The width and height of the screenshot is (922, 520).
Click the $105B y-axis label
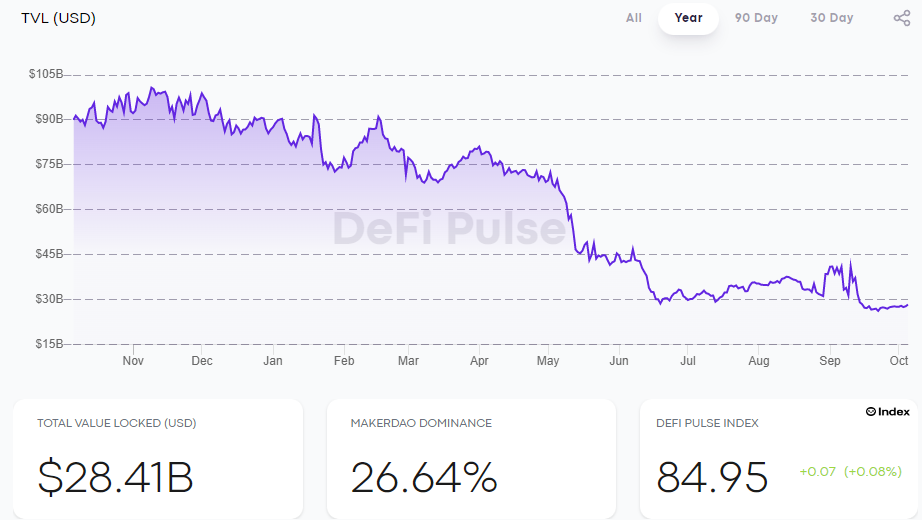click(46, 74)
